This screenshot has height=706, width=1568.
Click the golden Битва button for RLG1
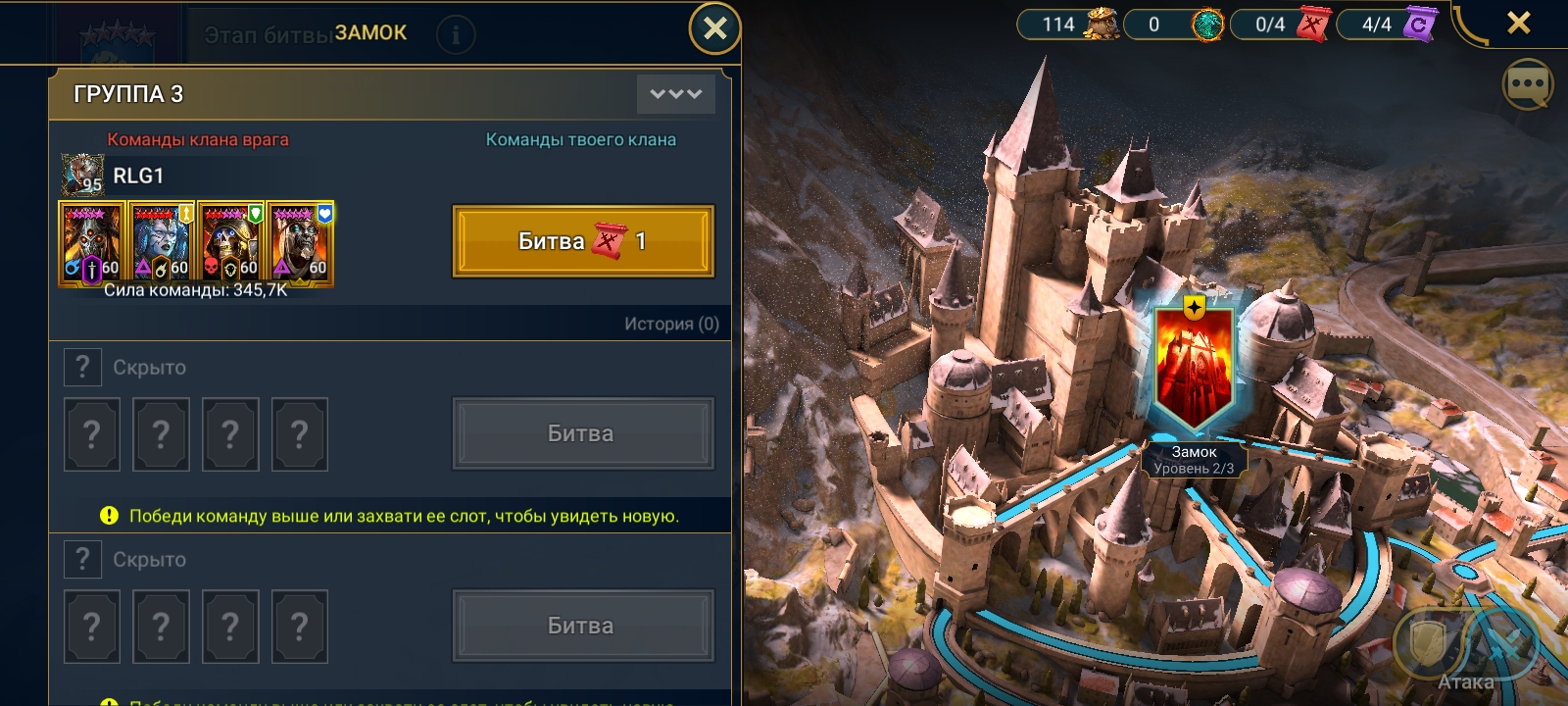(x=582, y=241)
